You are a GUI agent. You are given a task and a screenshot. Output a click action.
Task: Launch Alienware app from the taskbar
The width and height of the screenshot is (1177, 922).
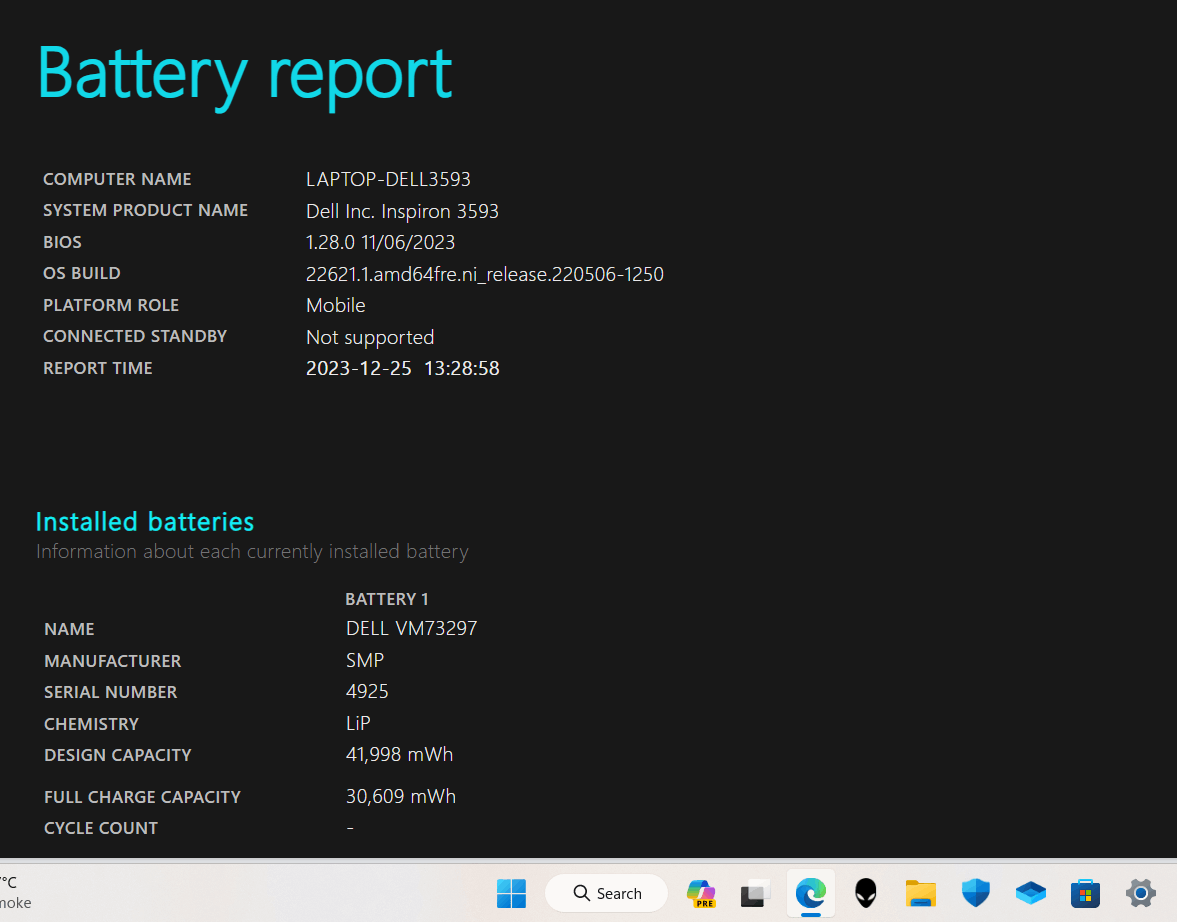click(865, 893)
